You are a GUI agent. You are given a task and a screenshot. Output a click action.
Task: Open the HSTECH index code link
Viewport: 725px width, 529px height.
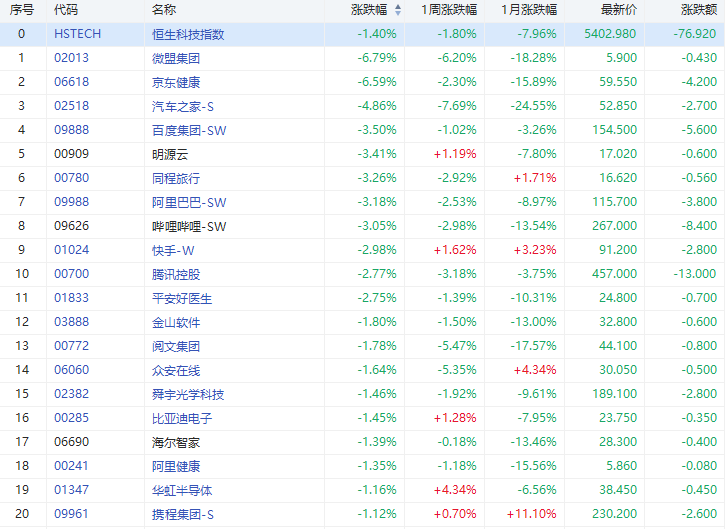click(77, 34)
